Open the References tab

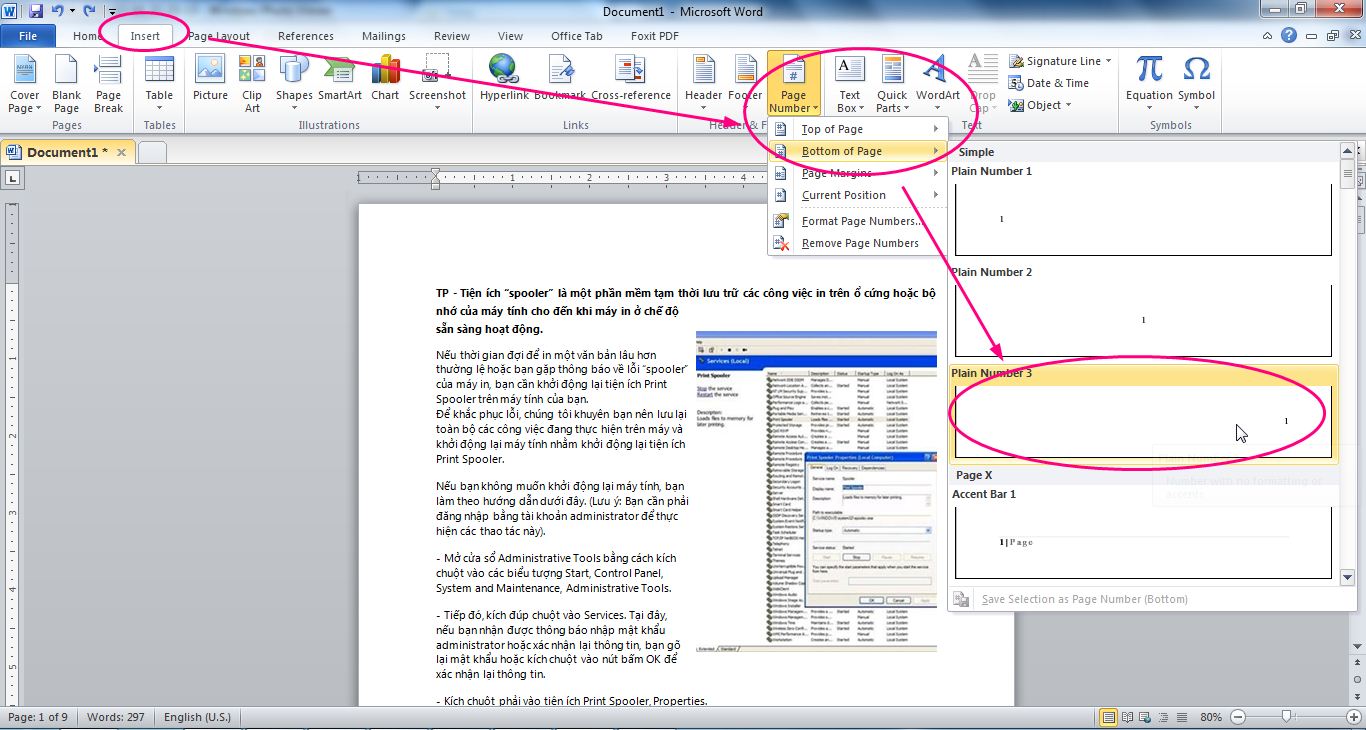(x=306, y=36)
